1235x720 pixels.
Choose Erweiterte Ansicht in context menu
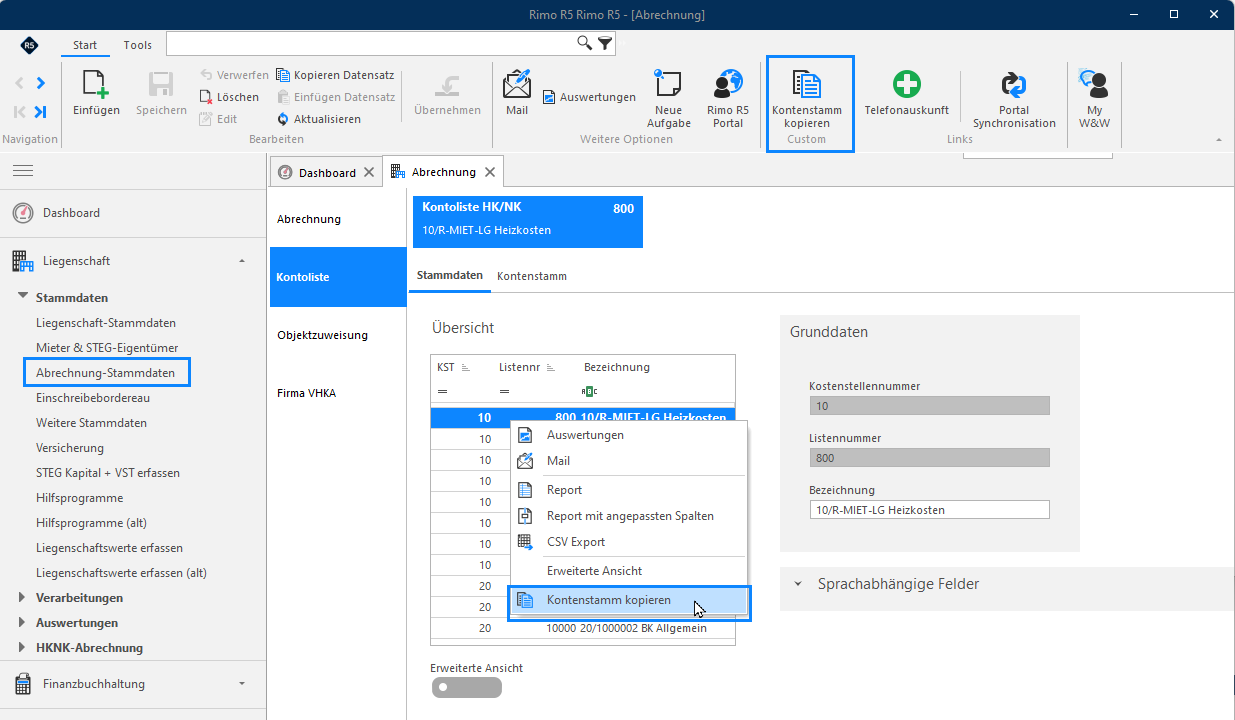(630, 571)
